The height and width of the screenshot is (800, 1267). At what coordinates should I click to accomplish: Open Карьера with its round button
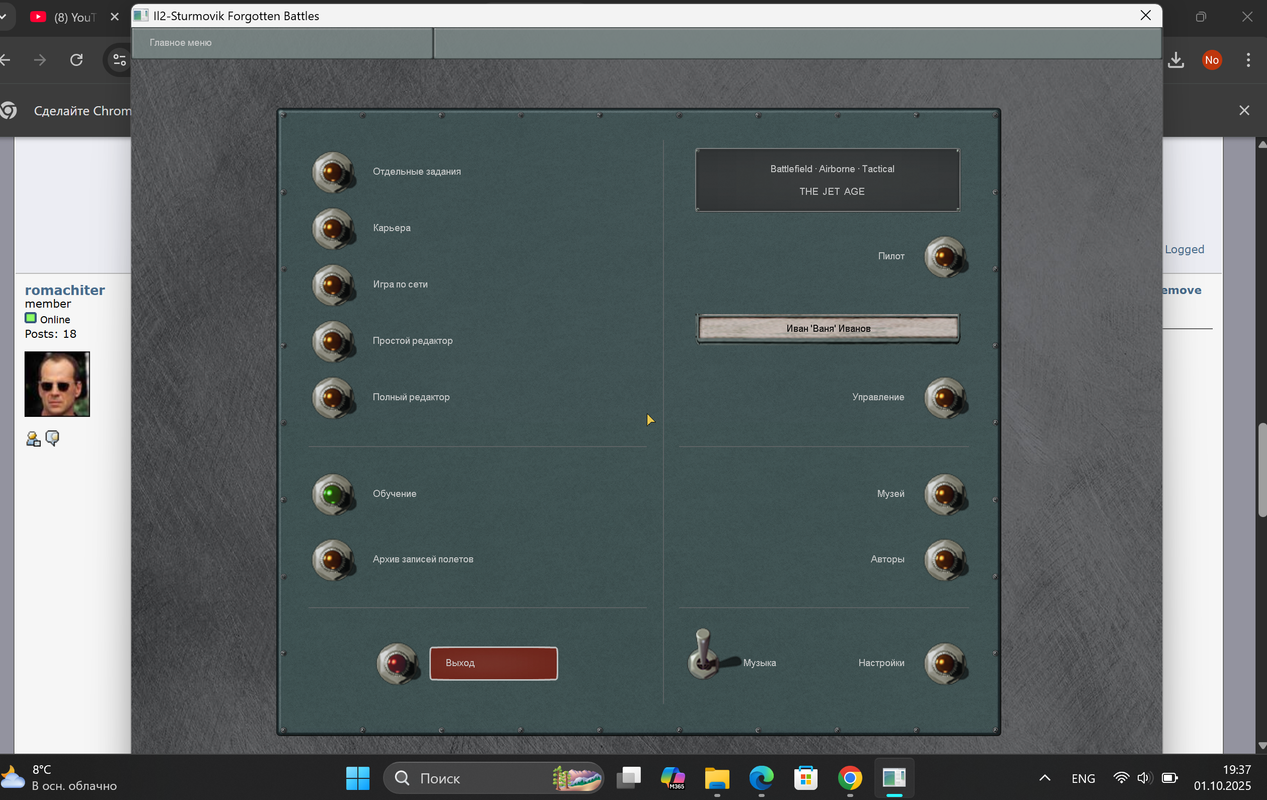click(333, 229)
